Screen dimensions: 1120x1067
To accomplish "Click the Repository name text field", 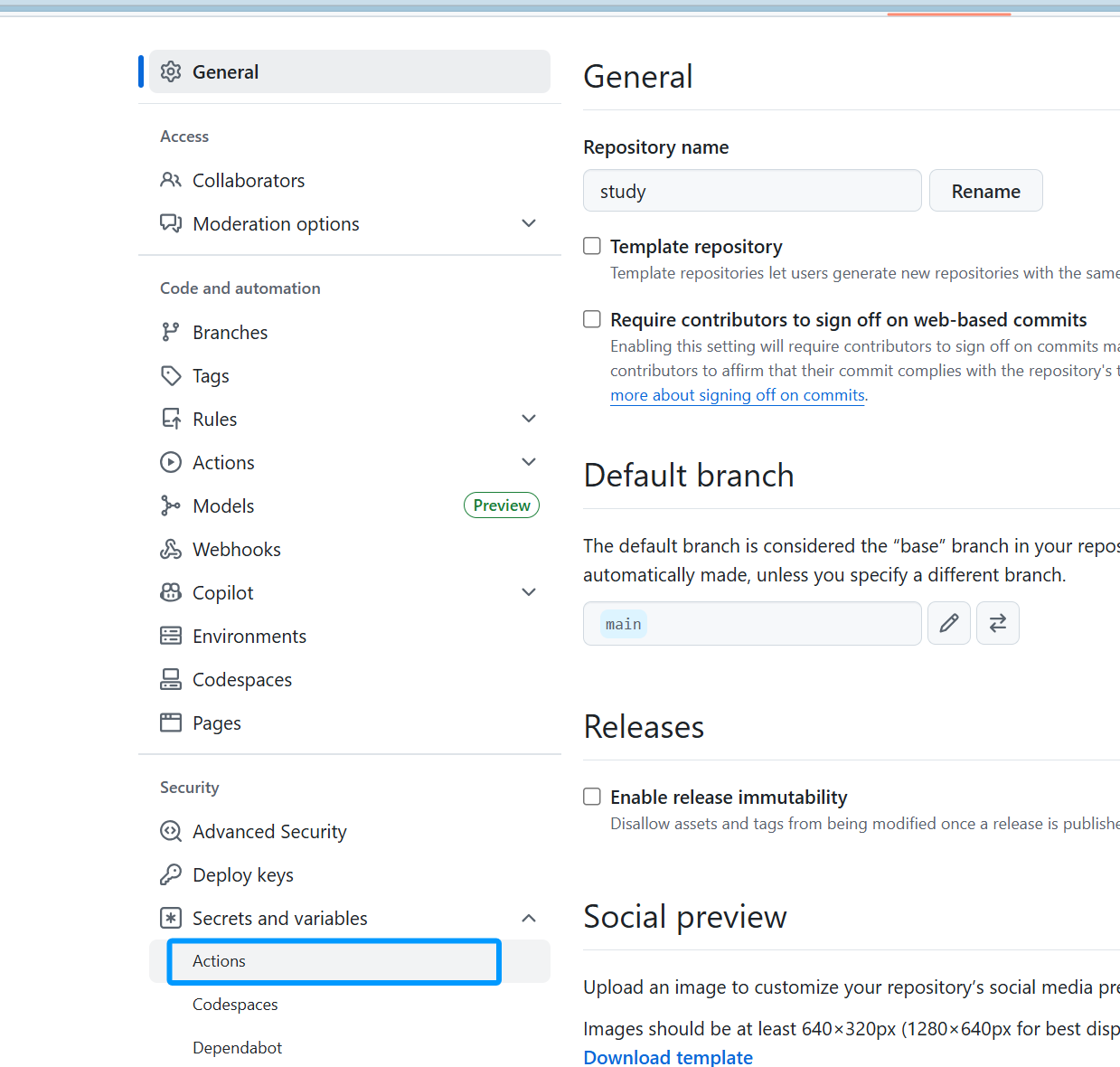I will [x=751, y=191].
